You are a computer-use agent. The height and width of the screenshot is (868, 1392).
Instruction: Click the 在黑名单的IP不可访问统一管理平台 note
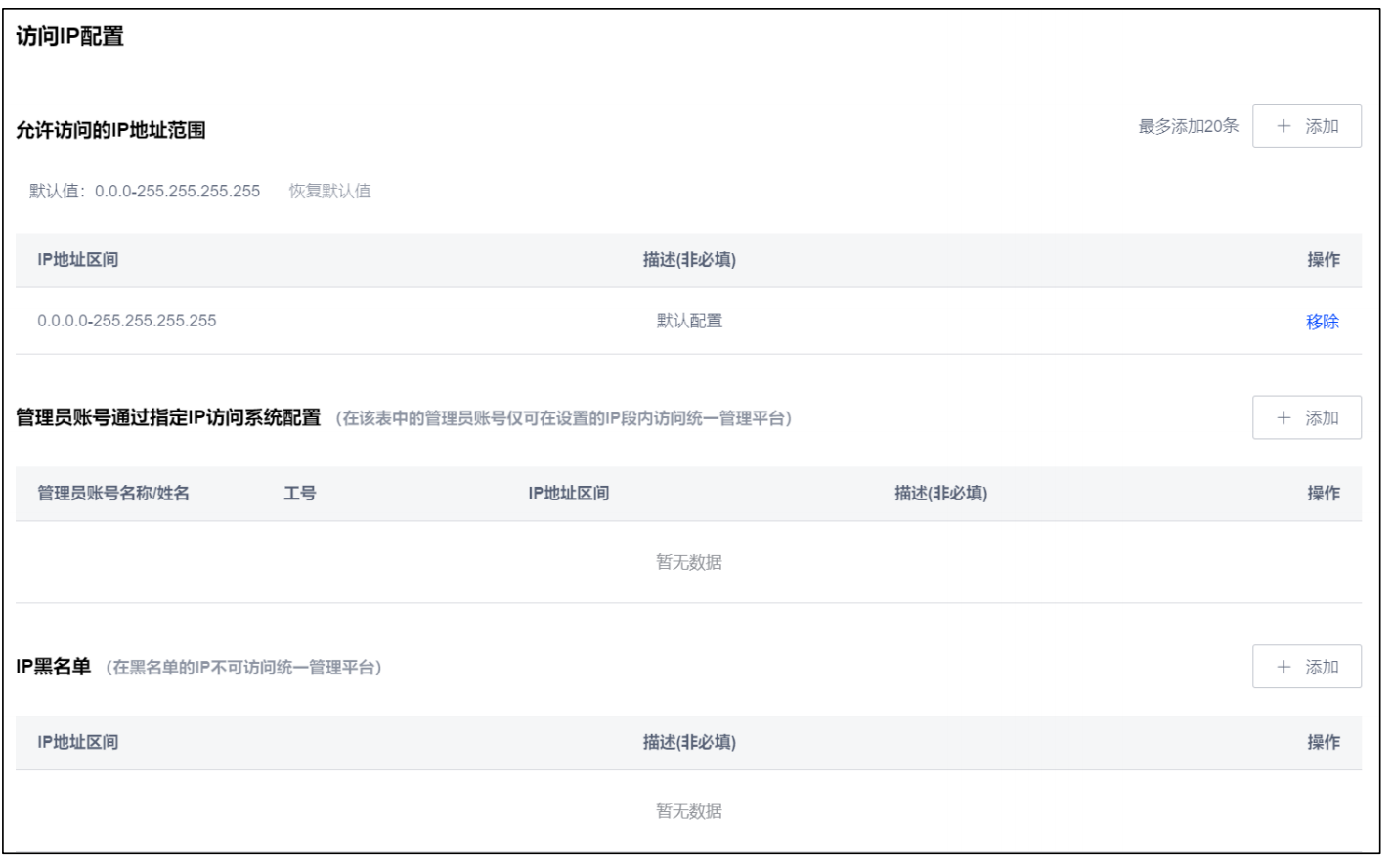(243, 667)
